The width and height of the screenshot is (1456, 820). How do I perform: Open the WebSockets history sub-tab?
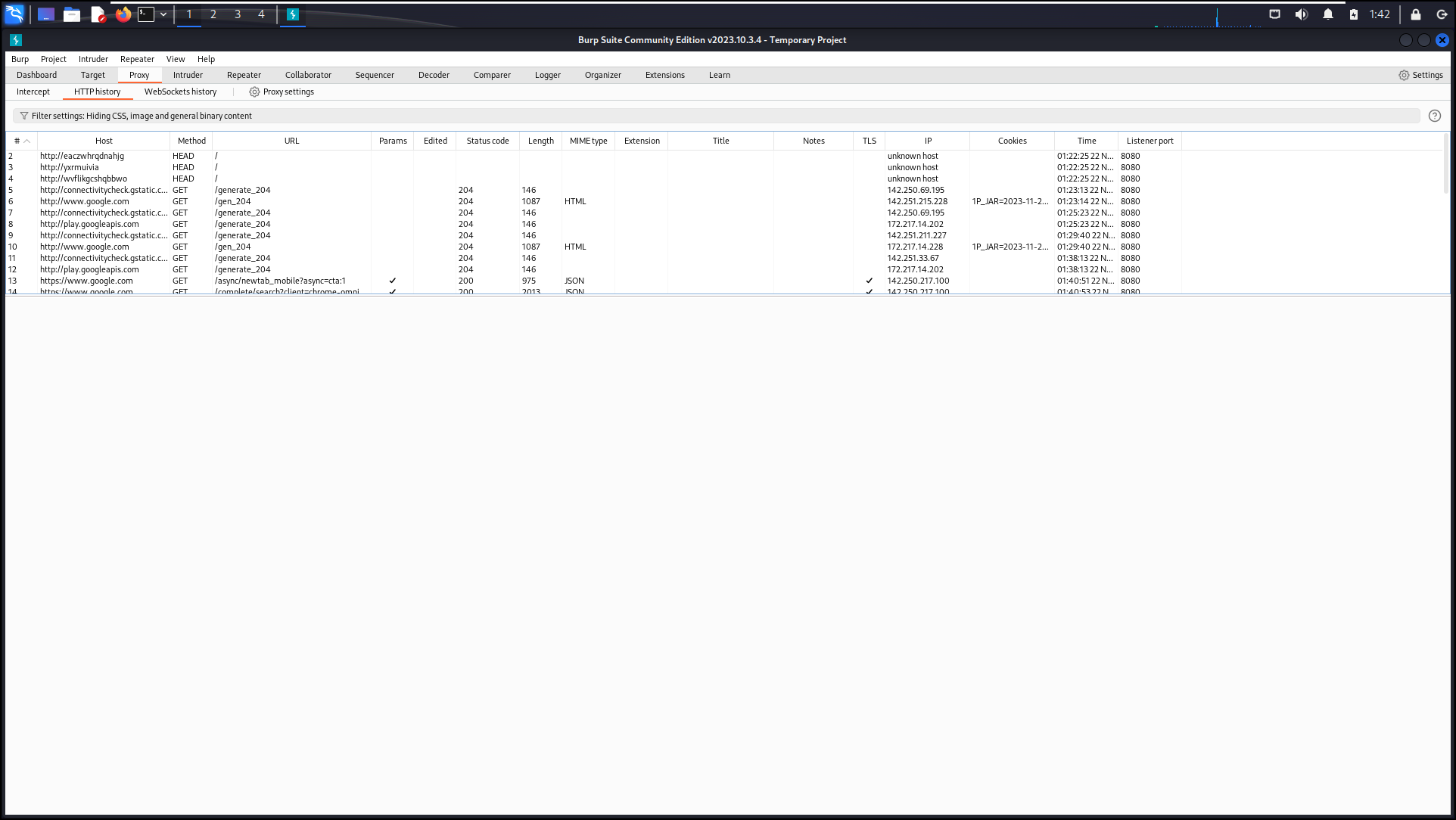(x=180, y=92)
